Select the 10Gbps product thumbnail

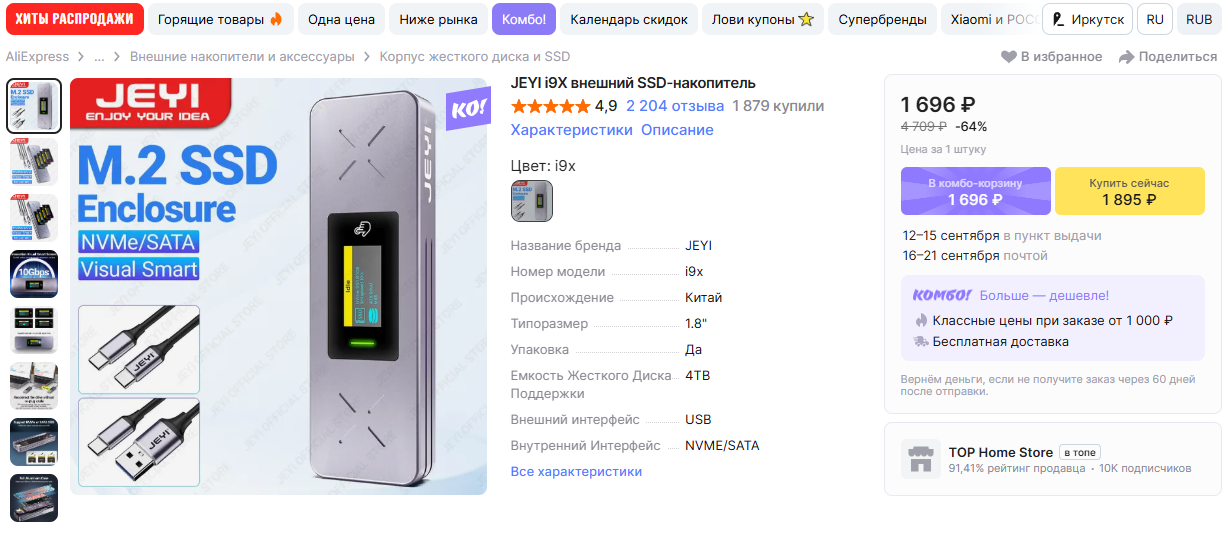point(34,274)
